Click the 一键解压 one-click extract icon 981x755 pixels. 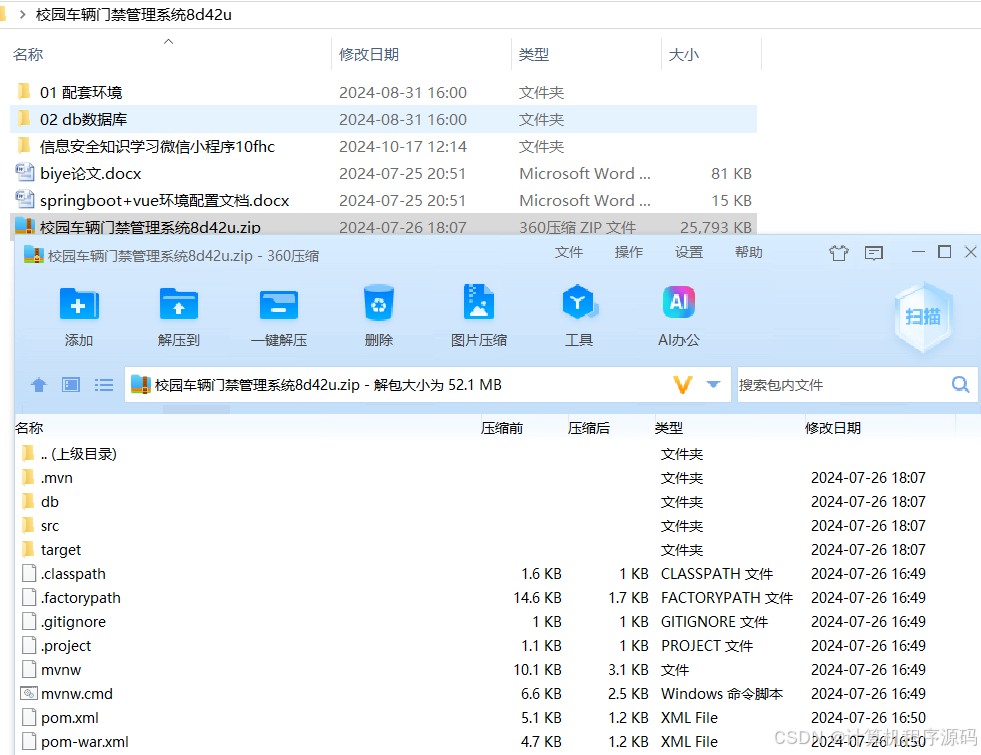click(279, 313)
